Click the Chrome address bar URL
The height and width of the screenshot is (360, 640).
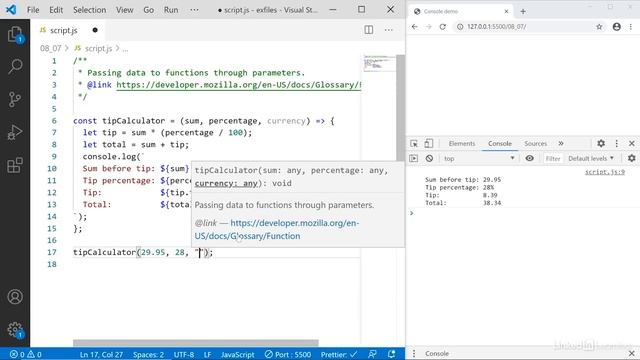coord(496,27)
